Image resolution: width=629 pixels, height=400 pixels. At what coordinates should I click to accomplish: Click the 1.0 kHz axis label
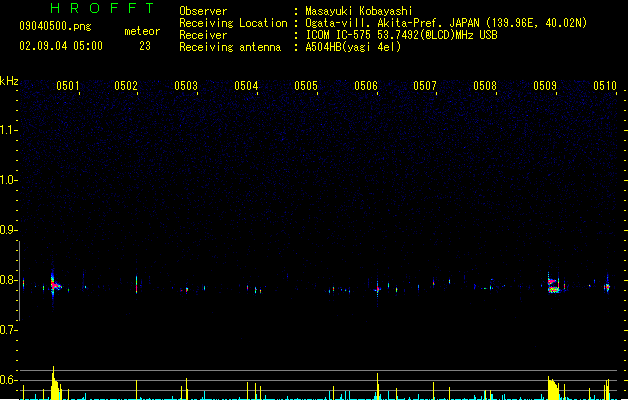click(x=7, y=180)
